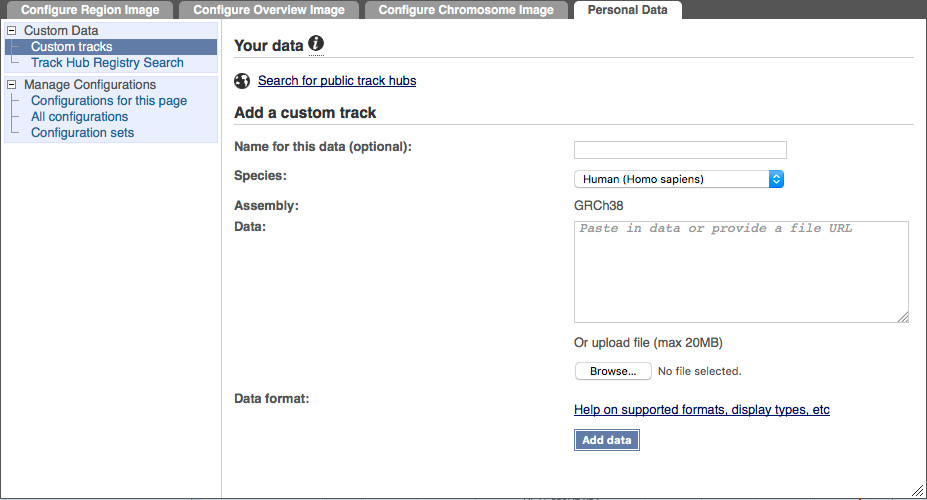Select Custom tracks in sidebar
Image resolution: width=927 pixels, height=500 pixels.
tap(72, 47)
